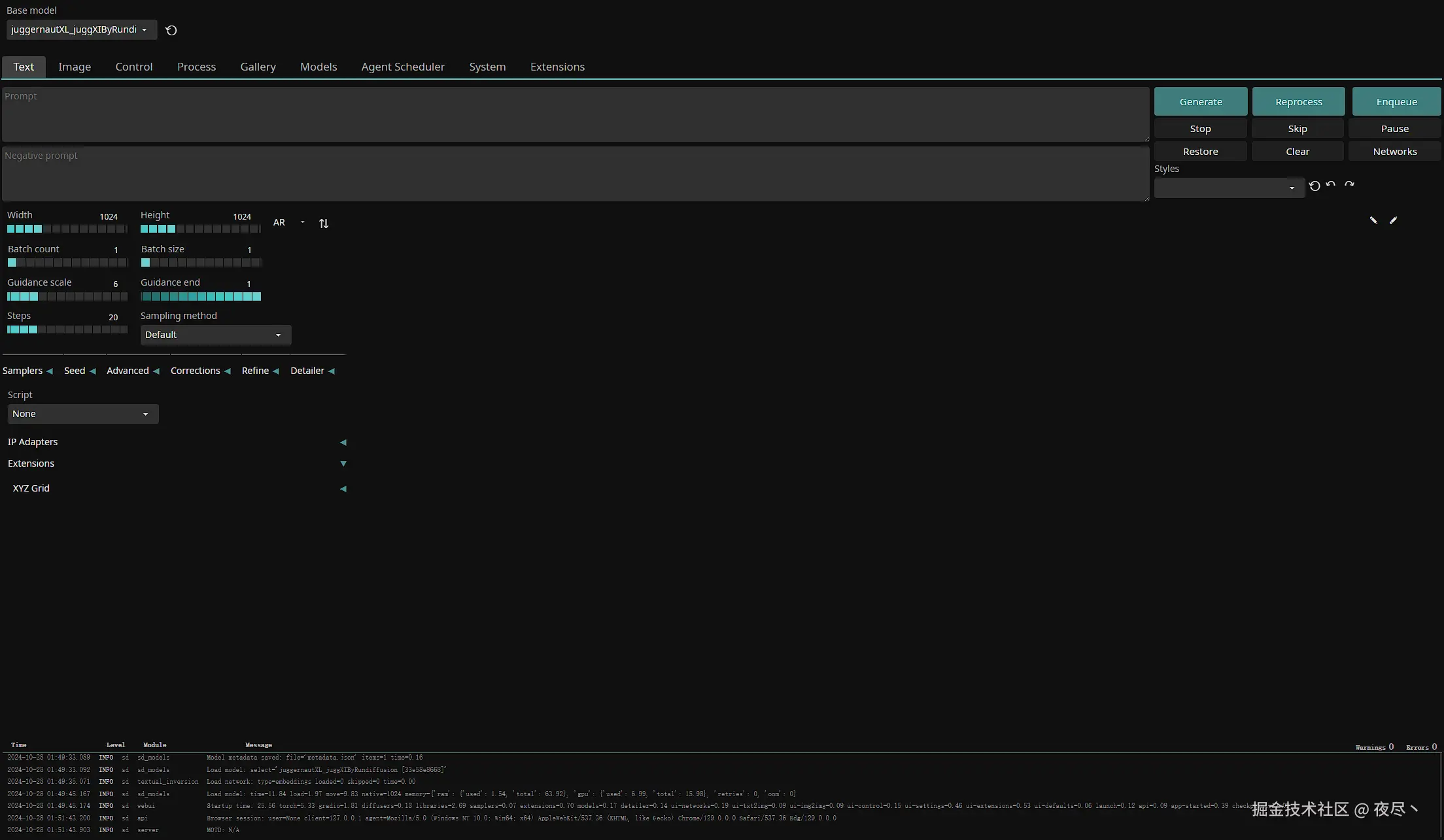The width and height of the screenshot is (1444, 840).
Task: Click the undo arrow beside Styles
Action: pos(1331,185)
